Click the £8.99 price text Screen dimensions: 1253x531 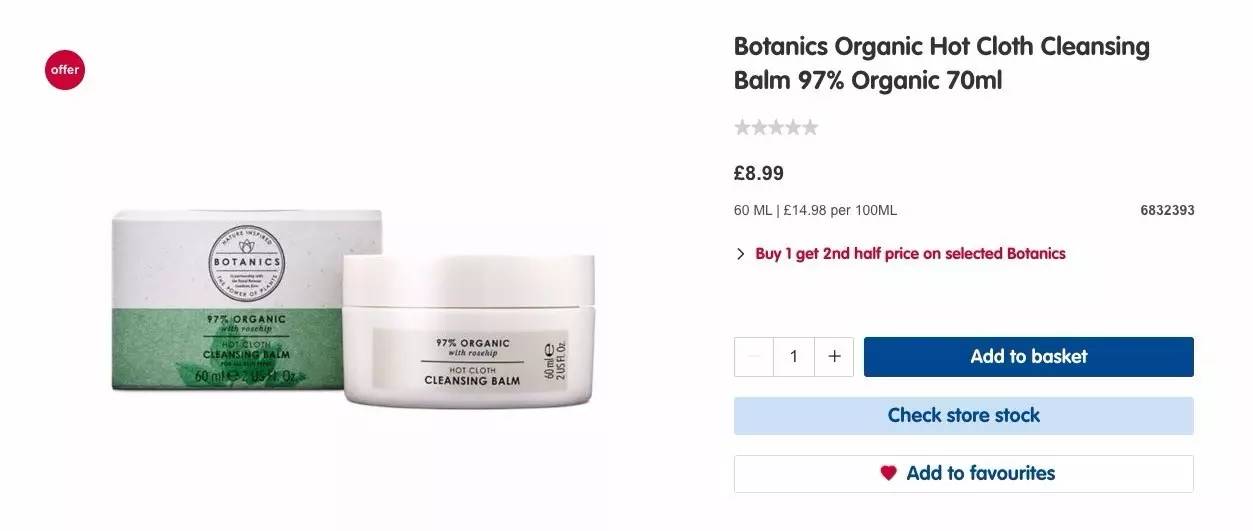[759, 173]
